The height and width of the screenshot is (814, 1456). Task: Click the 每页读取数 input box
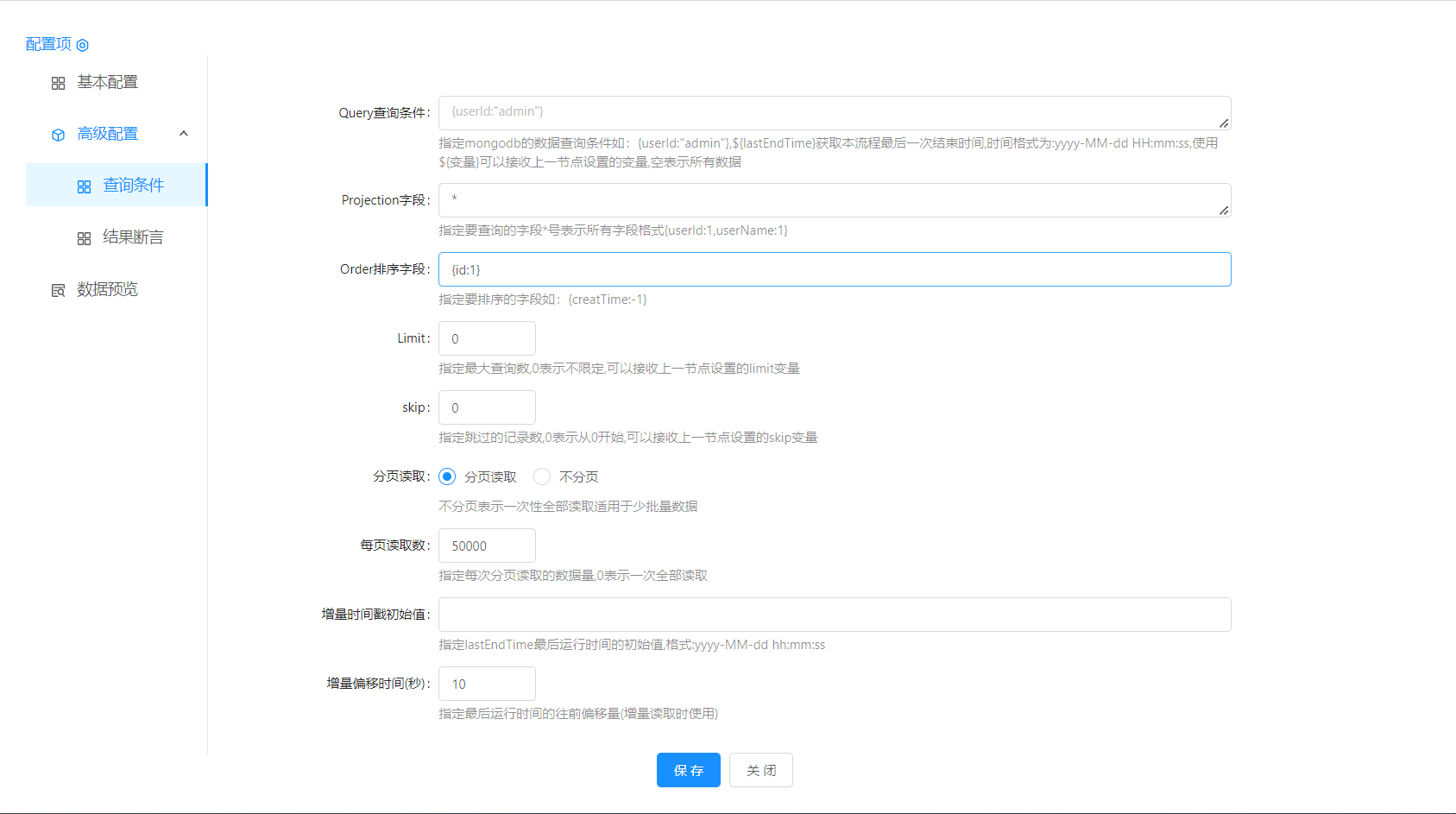(487, 546)
